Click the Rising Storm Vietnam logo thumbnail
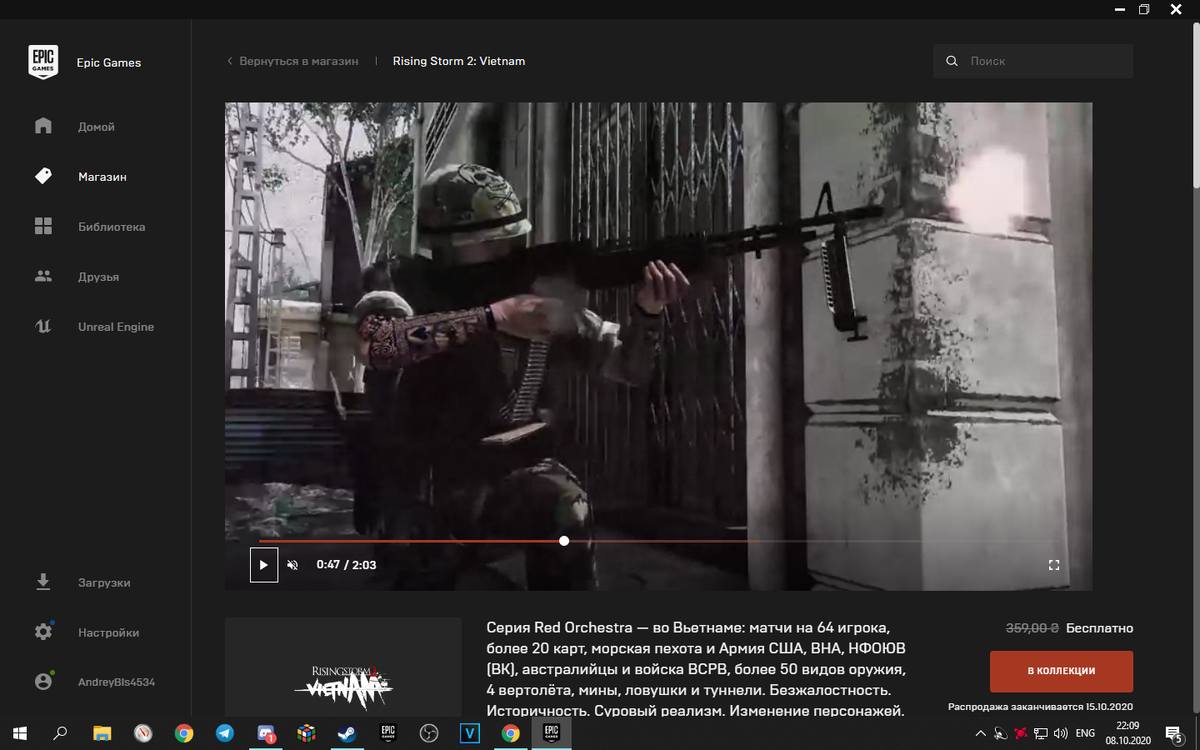The image size is (1200, 750). (x=343, y=667)
